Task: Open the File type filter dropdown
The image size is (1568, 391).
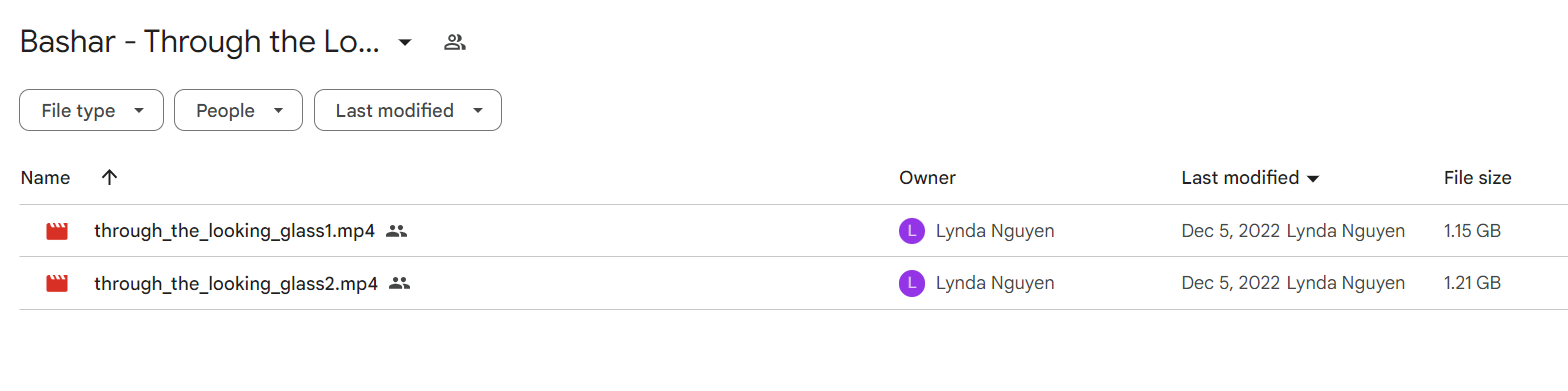Action: coord(91,110)
